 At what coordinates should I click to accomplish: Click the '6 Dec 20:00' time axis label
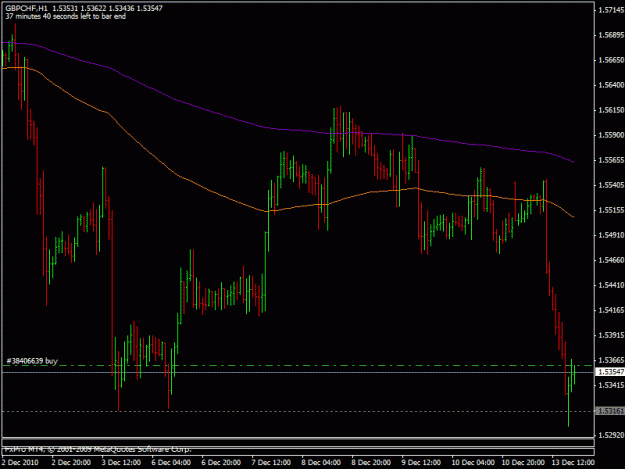tap(221, 463)
